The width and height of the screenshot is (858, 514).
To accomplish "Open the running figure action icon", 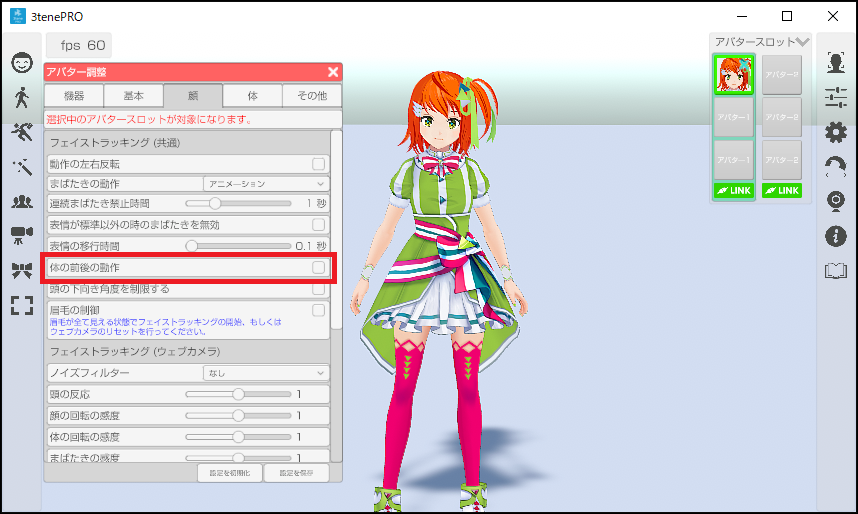I will [x=22, y=132].
